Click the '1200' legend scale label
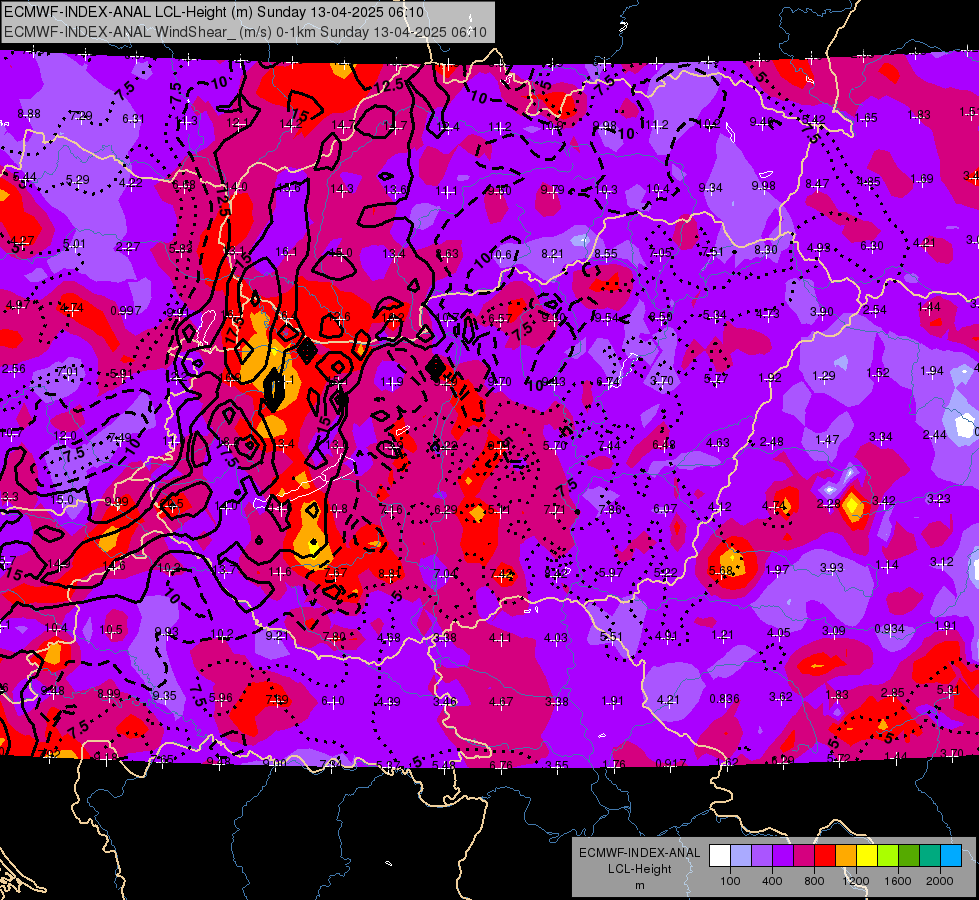The height and width of the screenshot is (900, 979). click(x=855, y=881)
